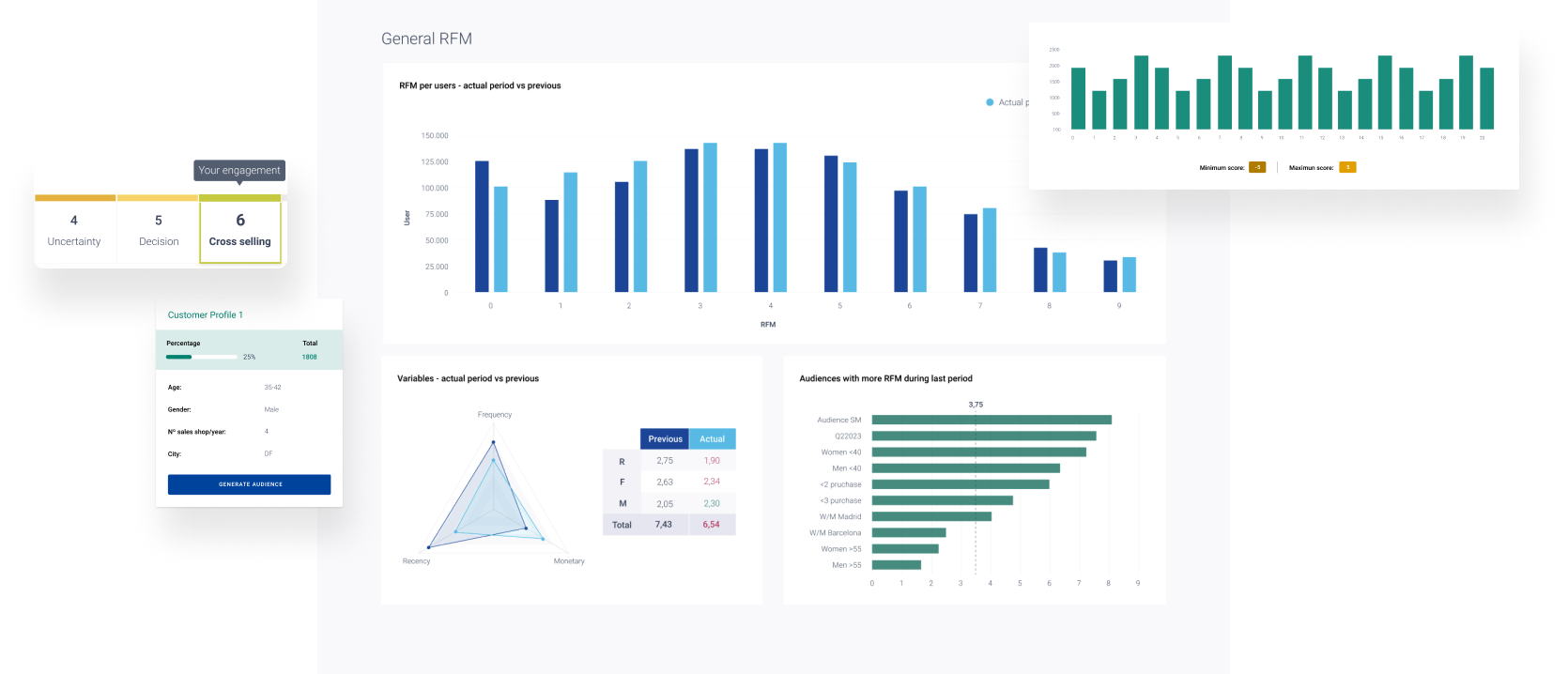The height and width of the screenshot is (674, 1568).
Task: Open the Customer Profile 1 title link
Action: click(x=206, y=315)
